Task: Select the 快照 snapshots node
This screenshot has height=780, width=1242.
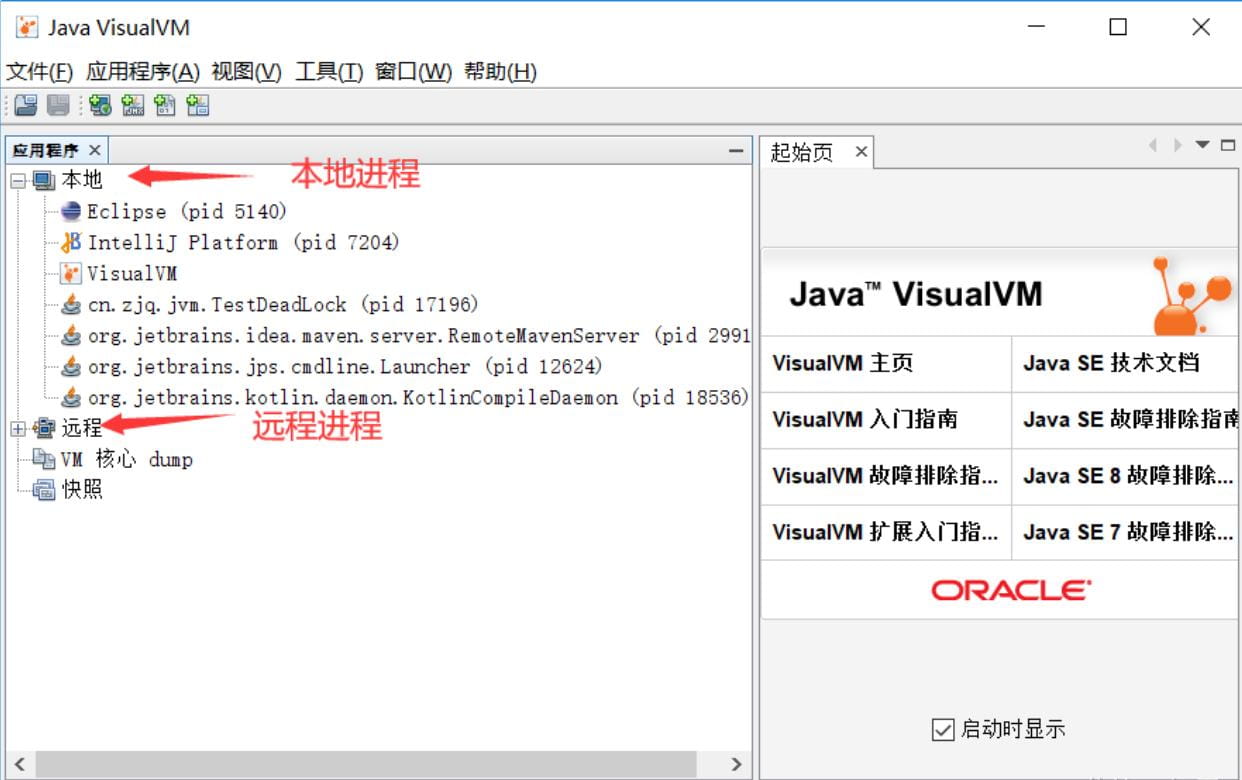Action: click(x=82, y=490)
